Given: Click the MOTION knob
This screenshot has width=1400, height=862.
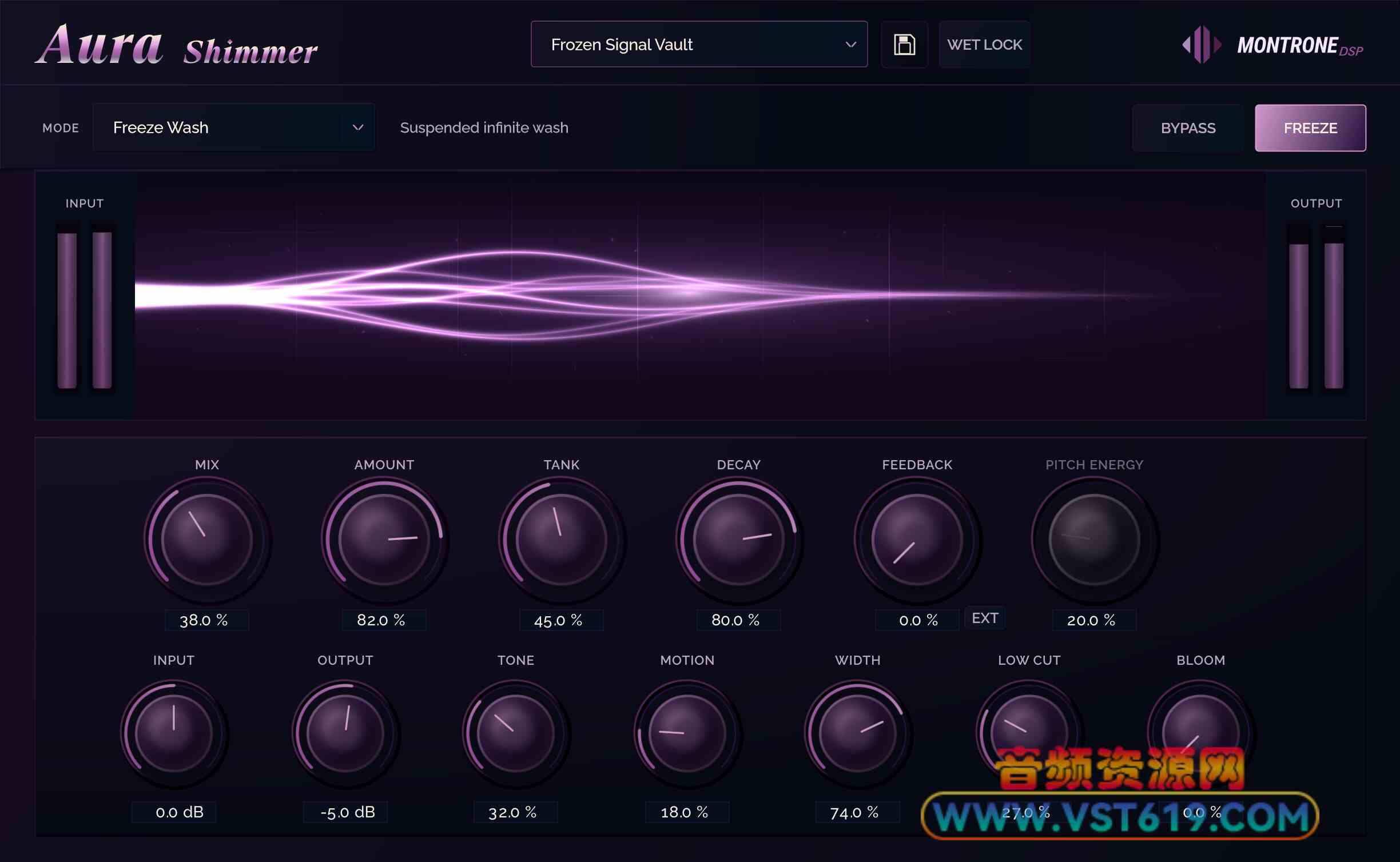Looking at the screenshot, I should [687, 733].
